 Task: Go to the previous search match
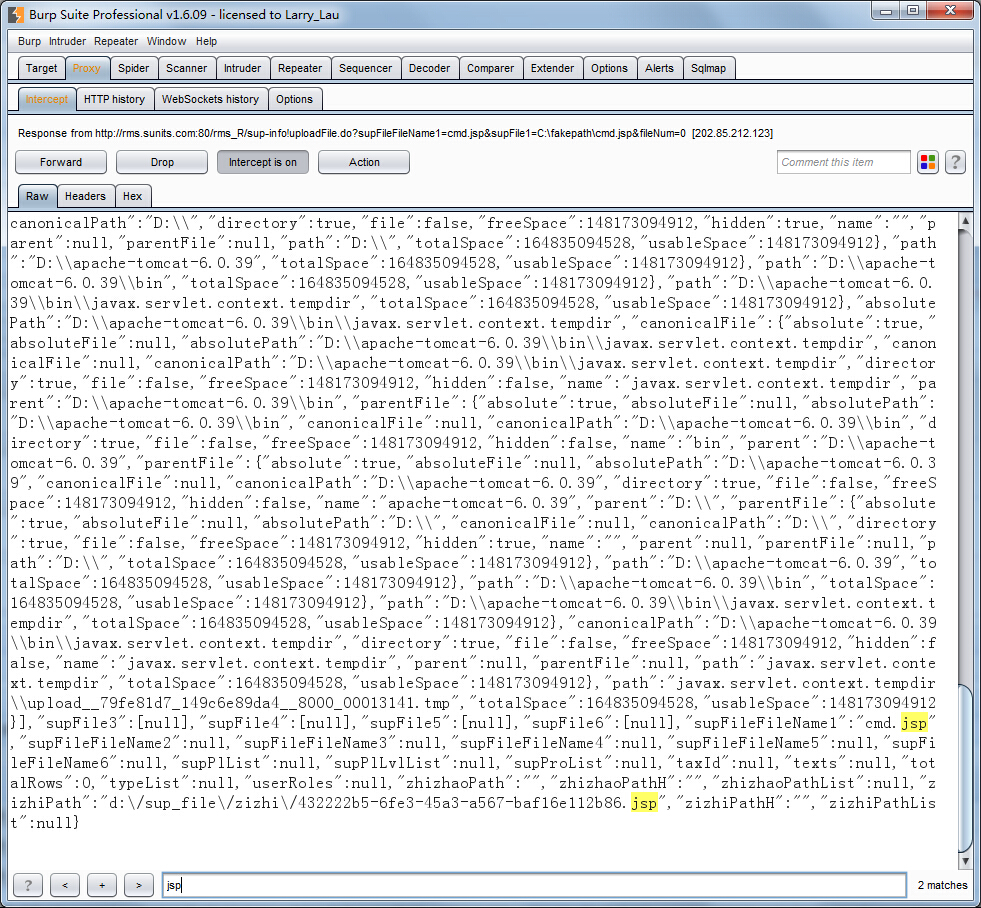[x=65, y=885]
